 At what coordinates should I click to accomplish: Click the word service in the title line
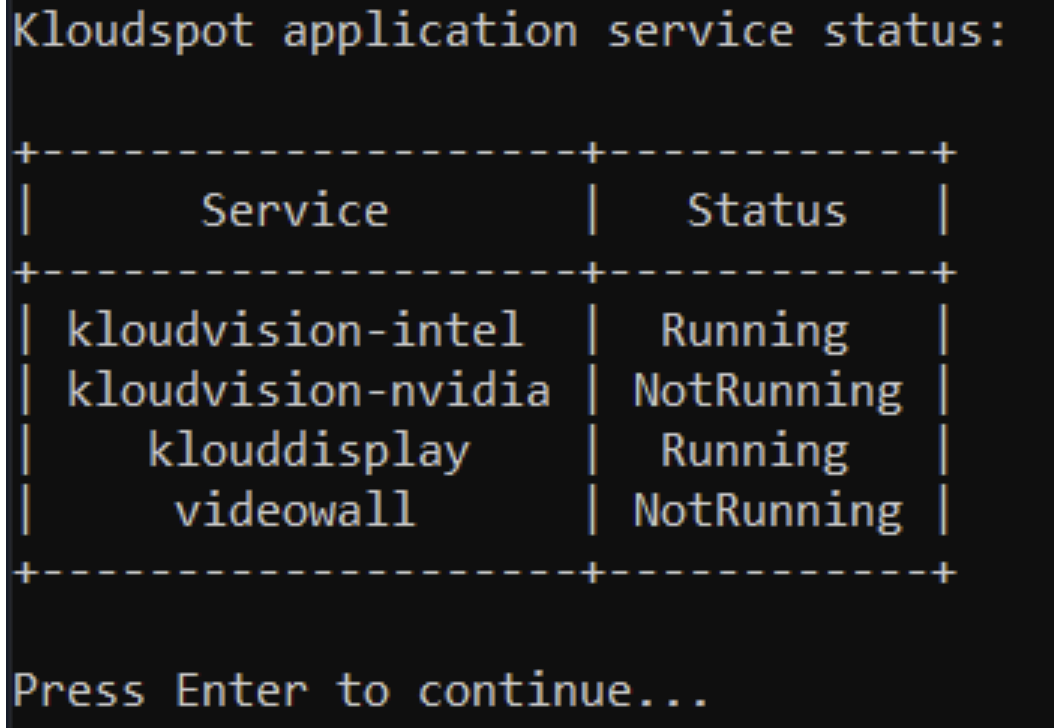700,32
